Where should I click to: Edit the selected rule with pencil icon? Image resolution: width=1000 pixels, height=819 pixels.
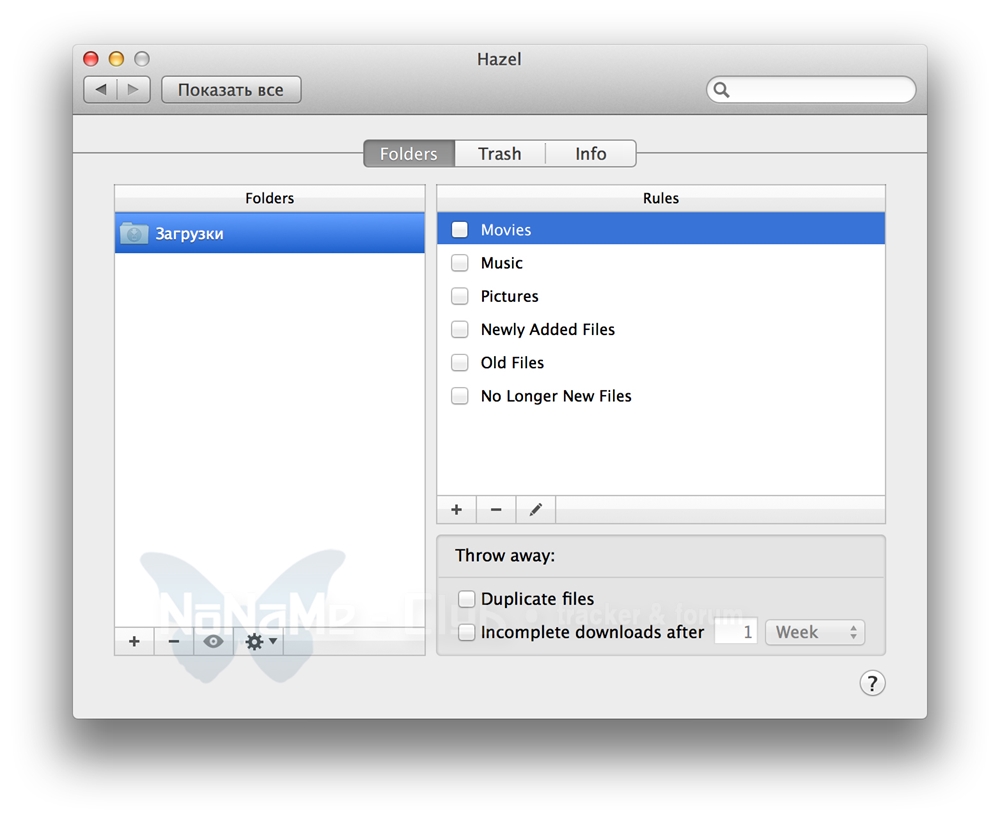pyautogui.click(x=536, y=510)
